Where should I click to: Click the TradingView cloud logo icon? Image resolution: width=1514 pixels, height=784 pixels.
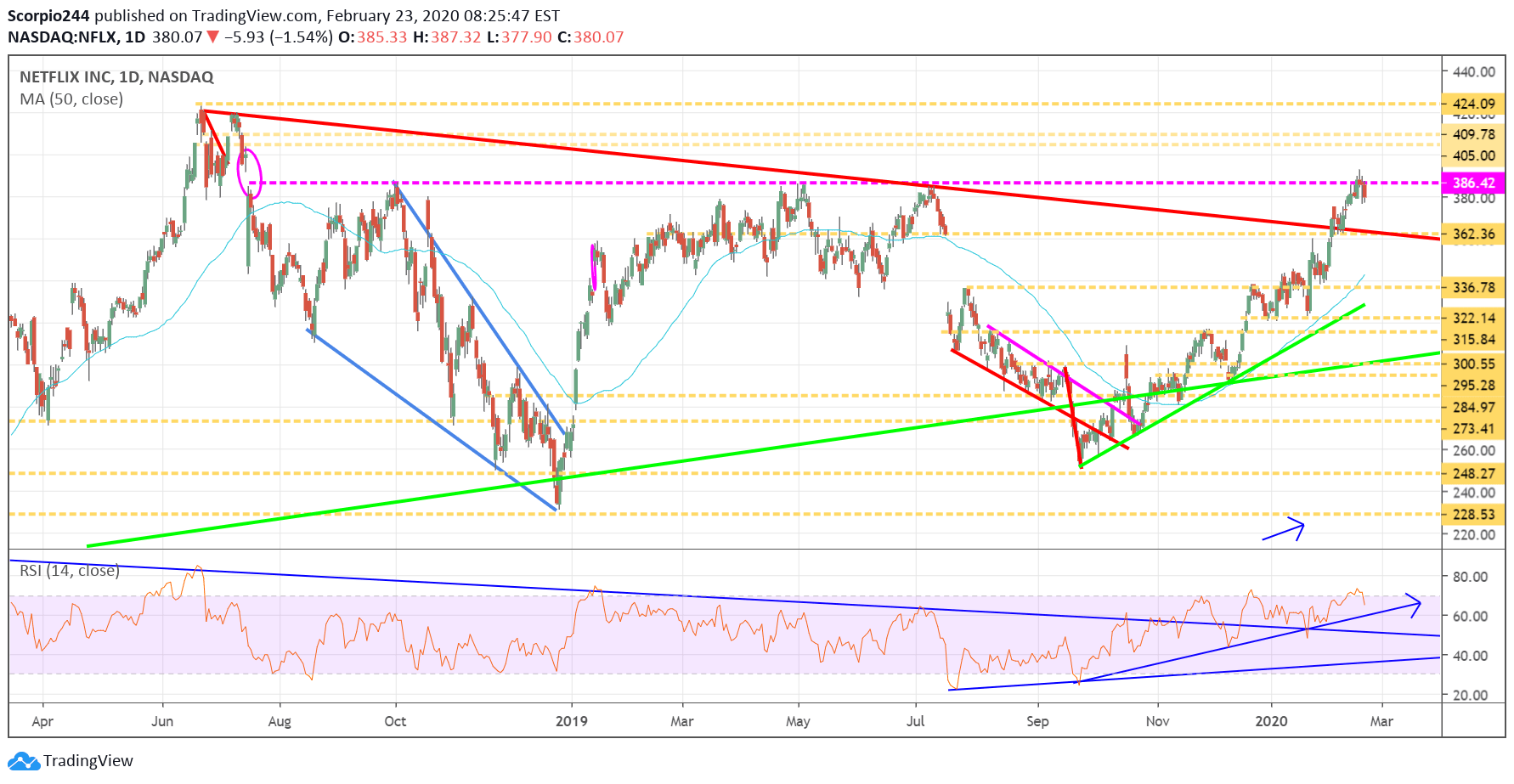[x=24, y=761]
